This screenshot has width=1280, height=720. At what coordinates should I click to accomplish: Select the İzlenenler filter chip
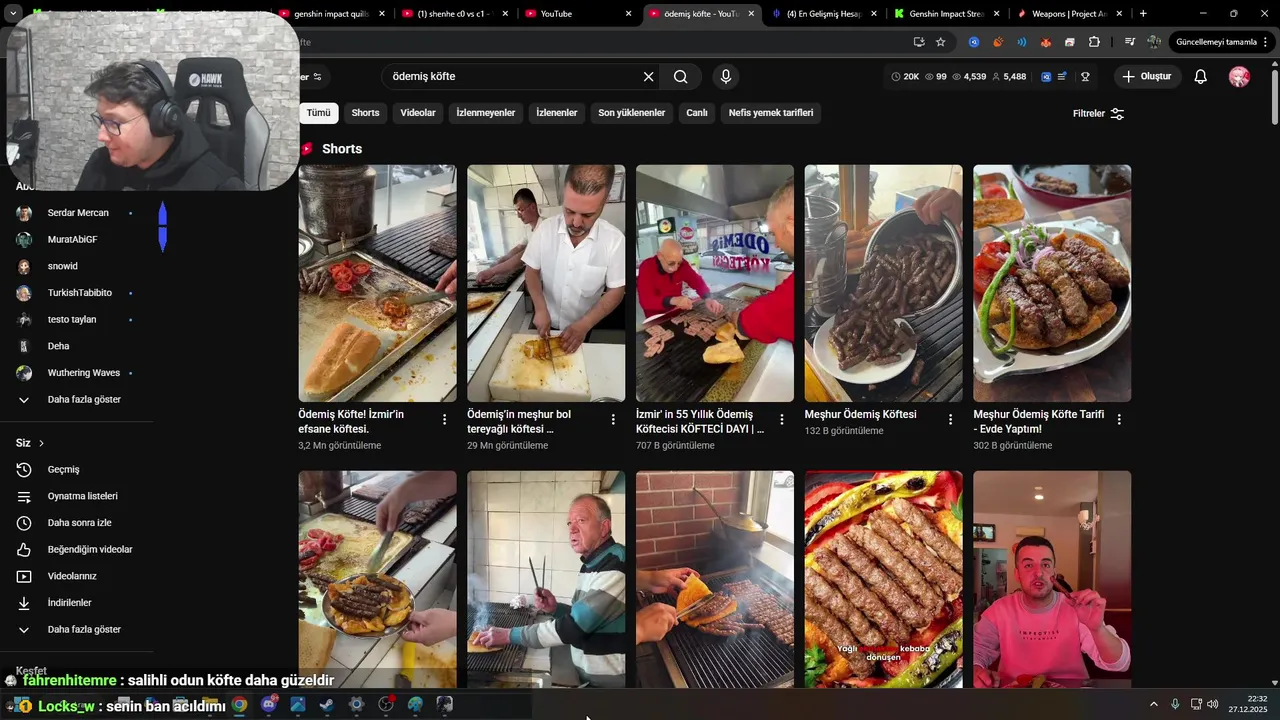[x=557, y=113]
